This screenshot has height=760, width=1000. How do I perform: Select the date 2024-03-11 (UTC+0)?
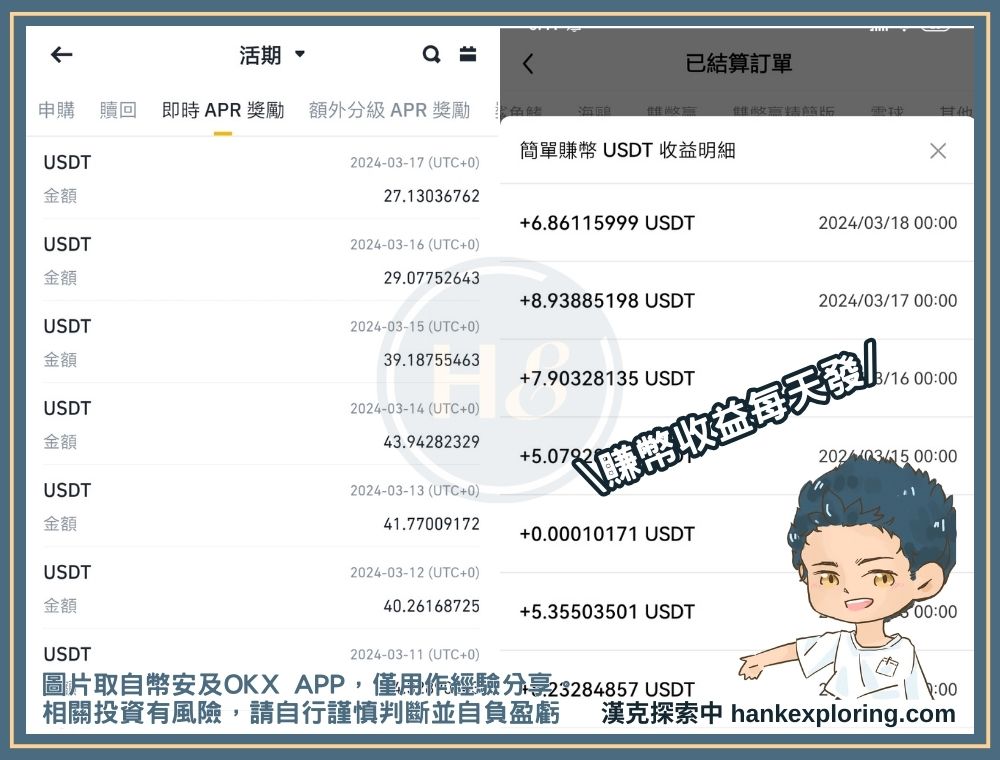pyautogui.click(x=415, y=654)
